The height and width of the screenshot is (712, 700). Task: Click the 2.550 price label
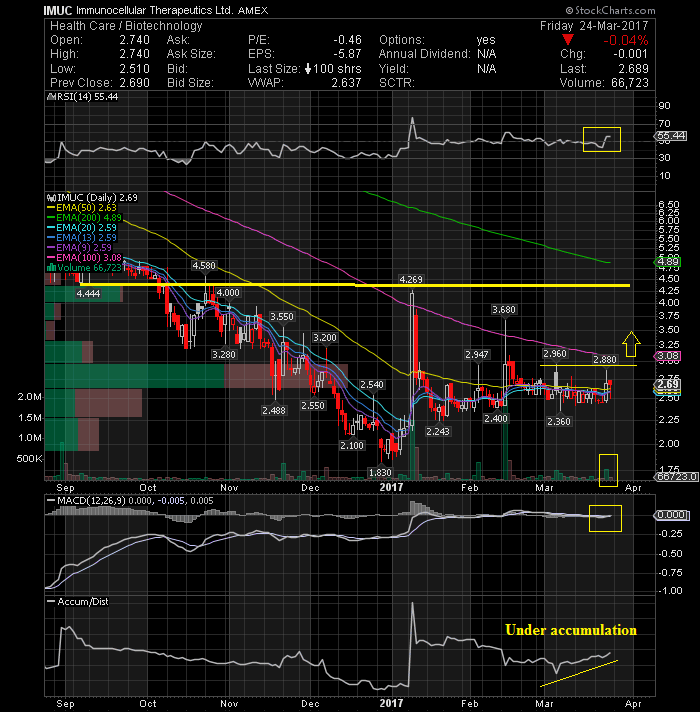(313, 405)
